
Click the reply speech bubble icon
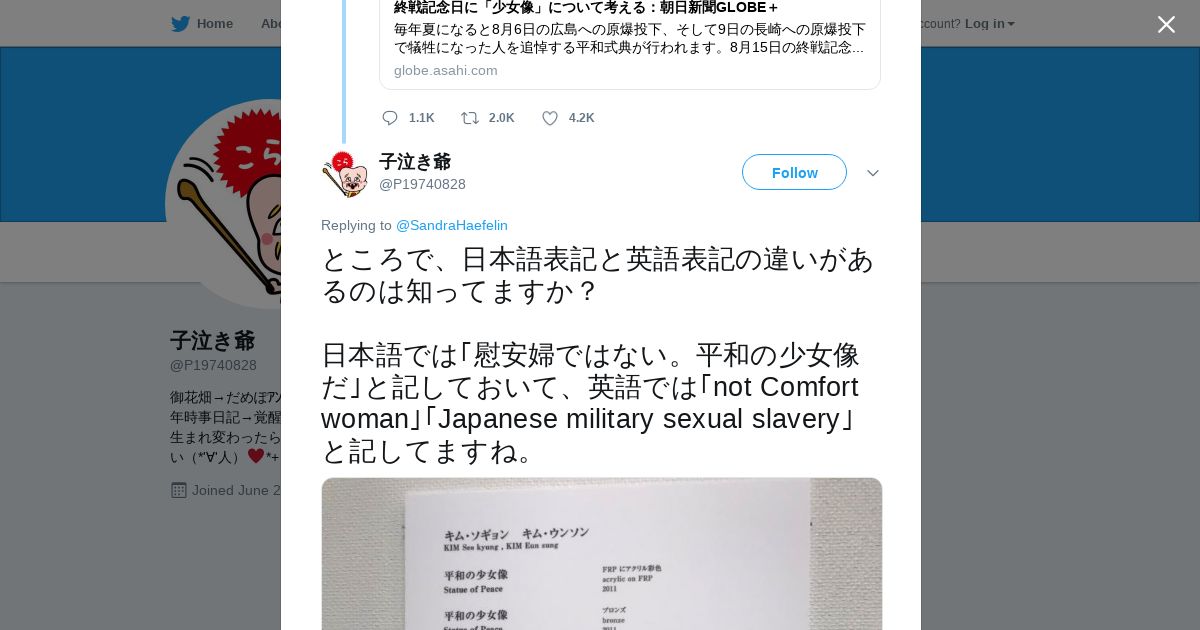click(390, 118)
